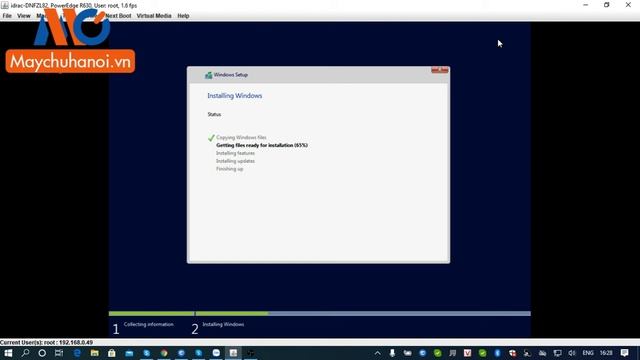Image resolution: width=640 pixels, height=360 pixels.
Task: Switch ENG input language indicator
Action: pos(588,353)
